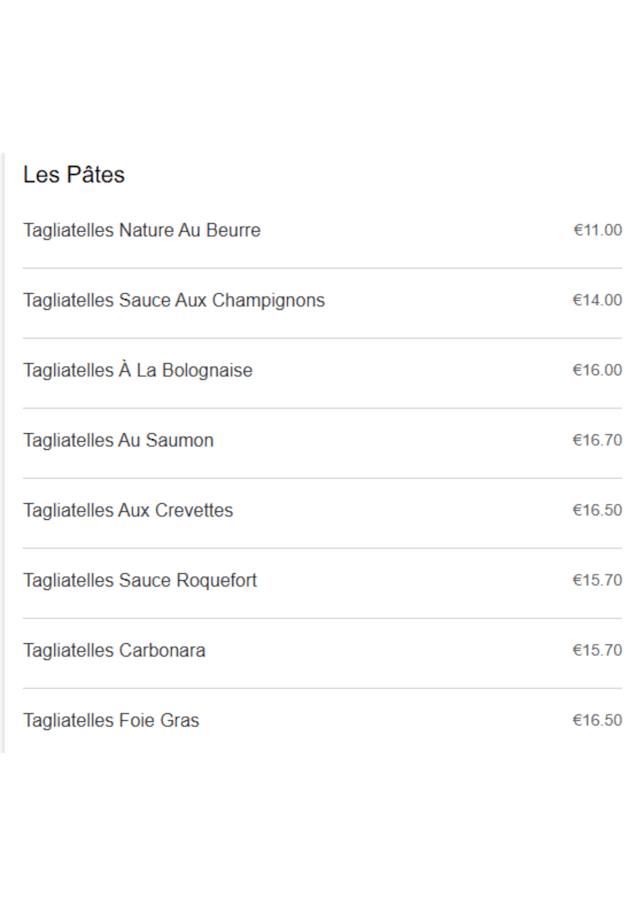
Task: Choose Tagliatelles Au Saumon dish
Action: [x=118, y=440]
